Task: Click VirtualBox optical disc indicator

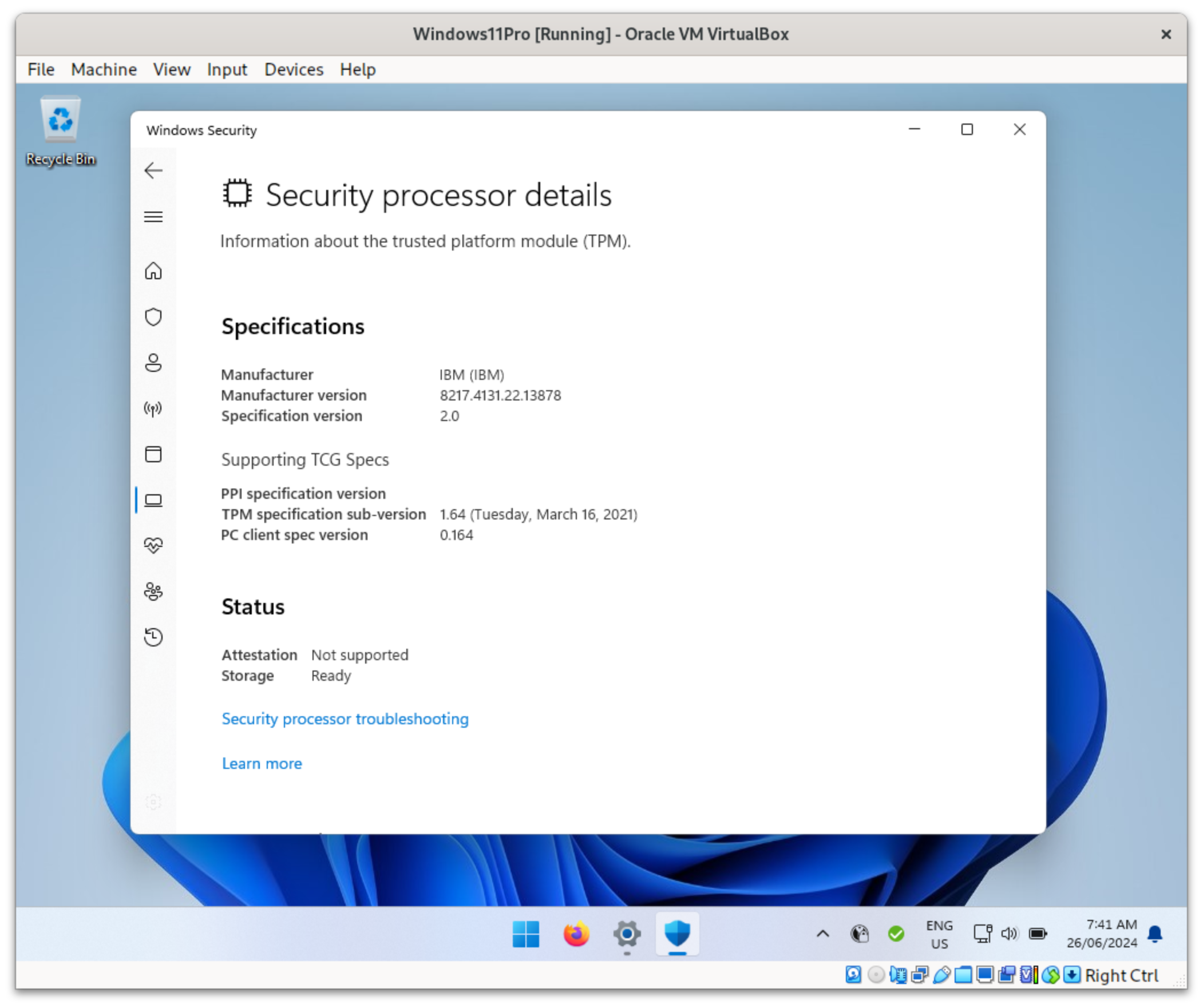Action: click(876, 975)
